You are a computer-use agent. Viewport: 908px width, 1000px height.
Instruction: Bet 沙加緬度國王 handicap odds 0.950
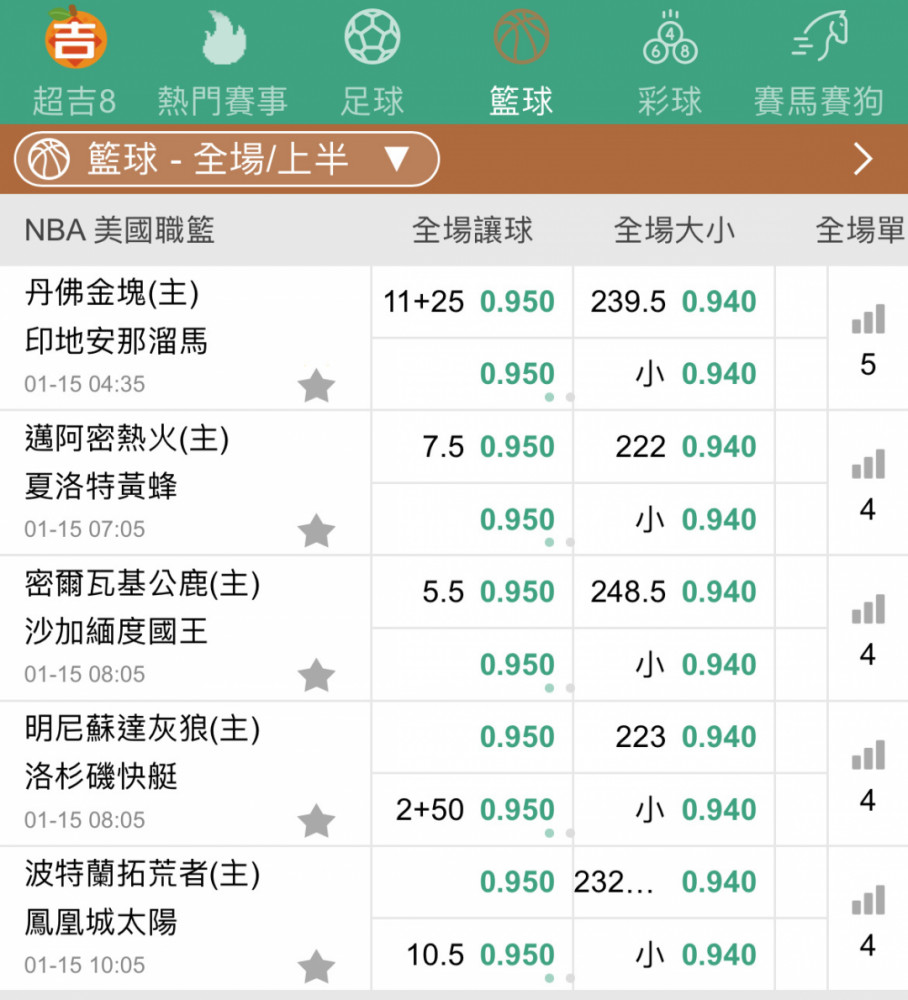pyautogui.click(x=472, y=665)
